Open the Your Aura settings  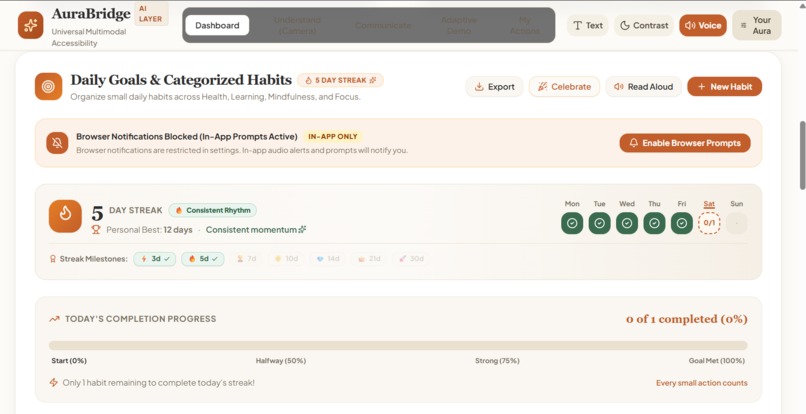coord(757,25)
